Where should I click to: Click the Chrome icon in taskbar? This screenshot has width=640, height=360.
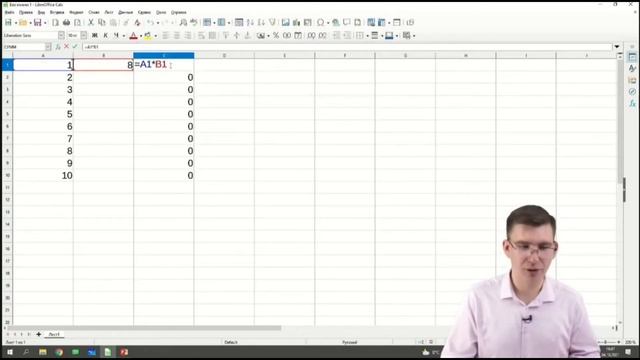click(59, 352)
